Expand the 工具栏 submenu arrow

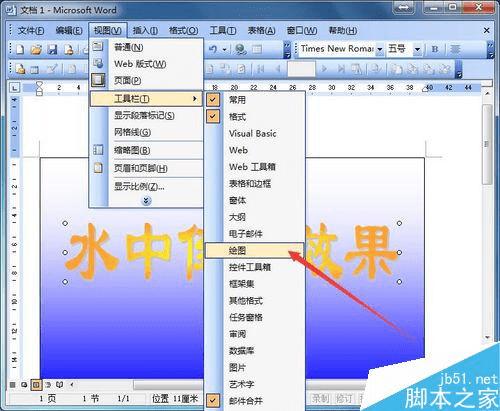pyautogui.click(x=195, y=99)
